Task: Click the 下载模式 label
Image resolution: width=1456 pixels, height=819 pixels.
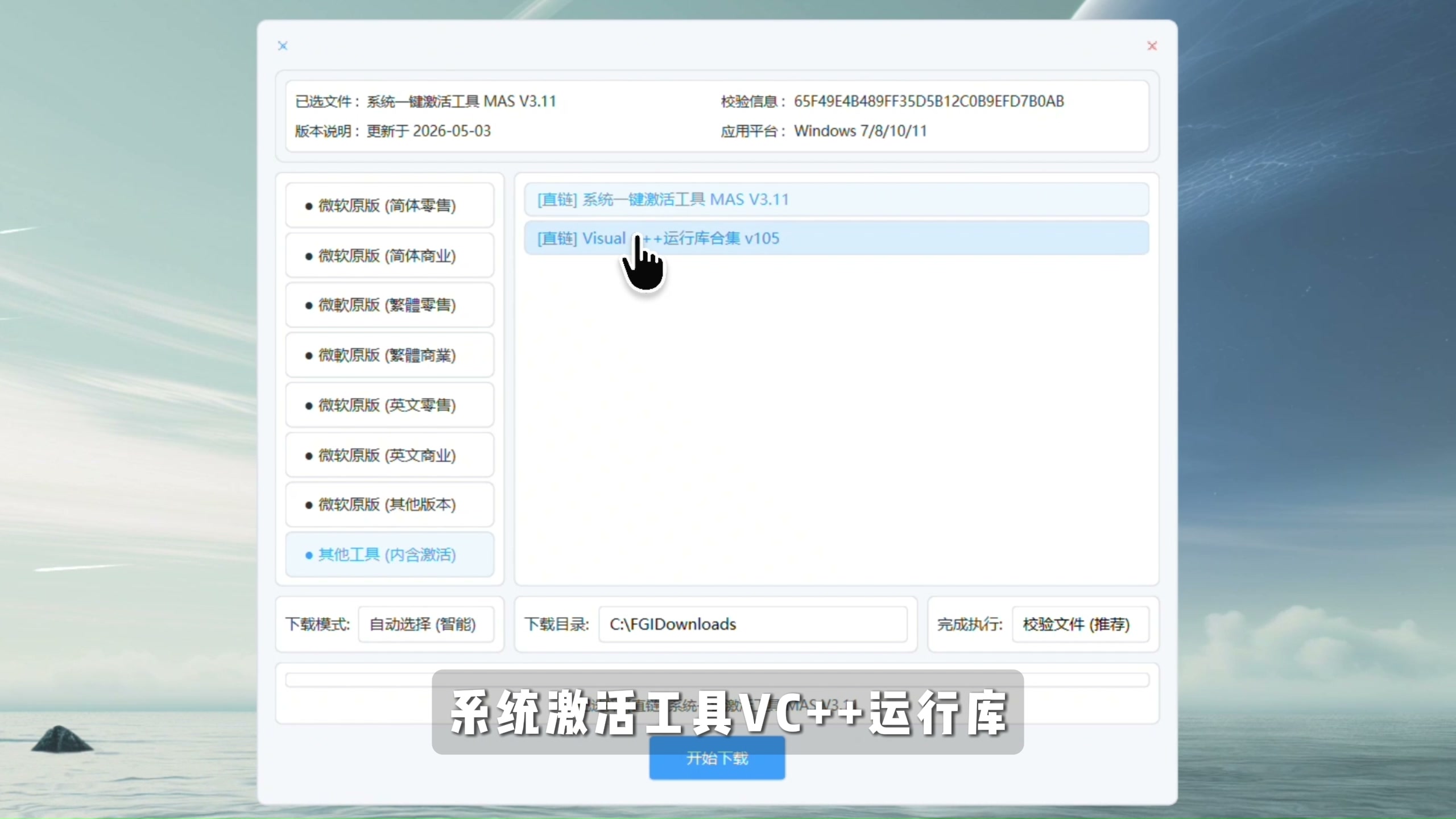Action: (317, 624)
